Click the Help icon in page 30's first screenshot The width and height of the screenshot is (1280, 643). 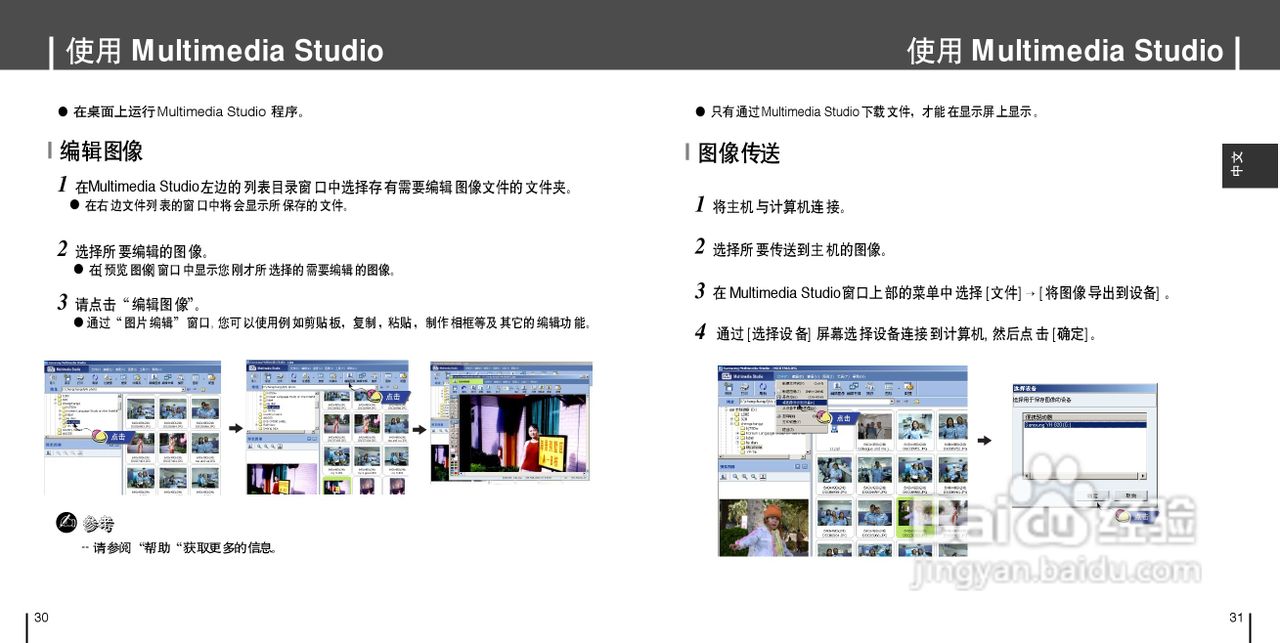pos(211,377)
